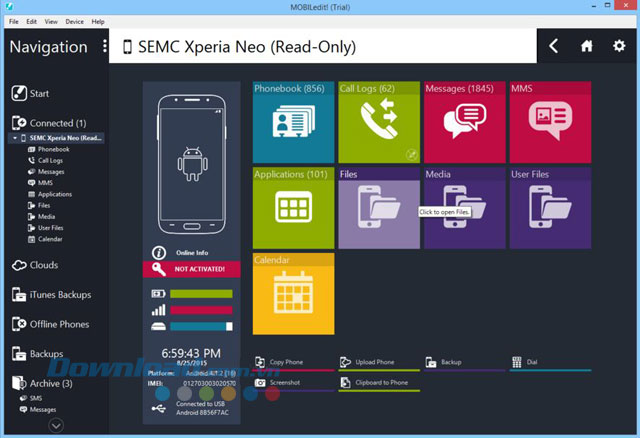Screen dimensions: 640x438
Task: Open settings gear icon
Action: (619, 46)
